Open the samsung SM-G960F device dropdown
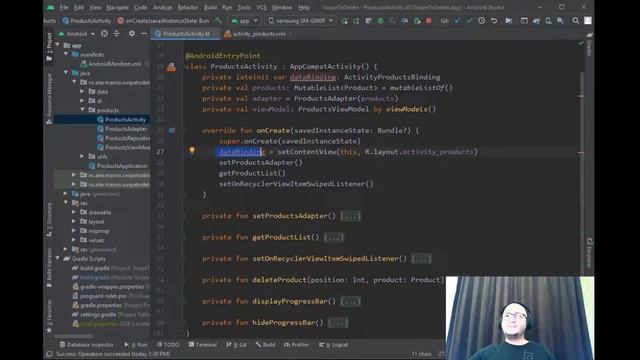The height and width of the screenshot is (360, 640). [300, 20]
